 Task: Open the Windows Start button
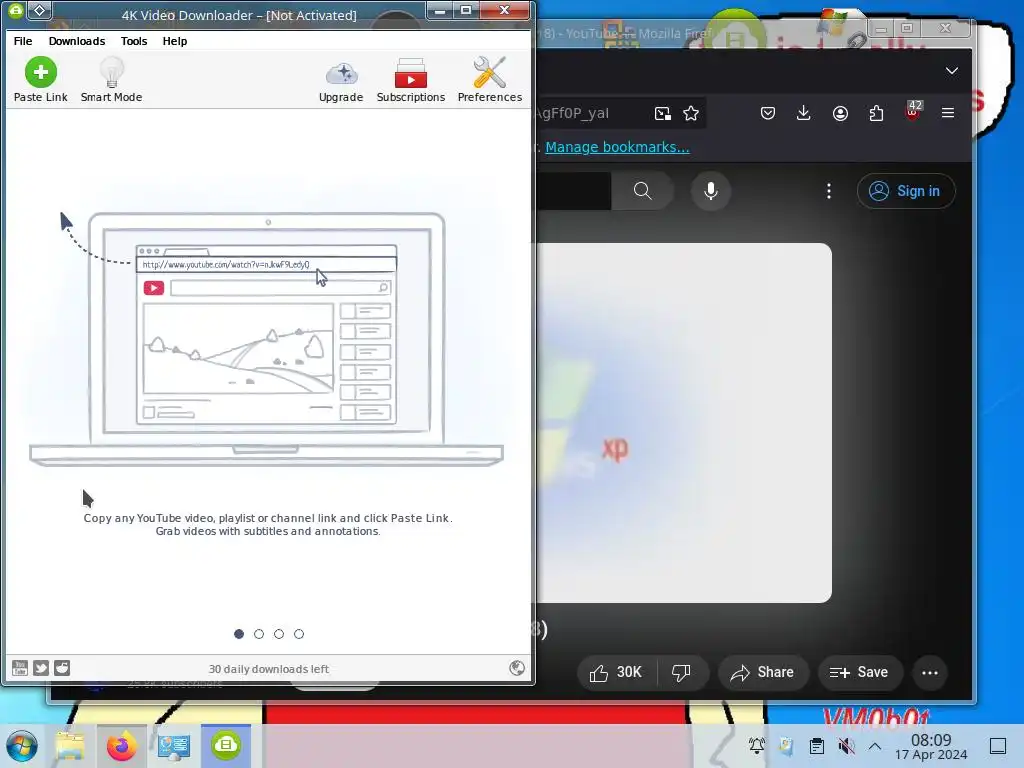pyautogui.click(x=22, y=746)
